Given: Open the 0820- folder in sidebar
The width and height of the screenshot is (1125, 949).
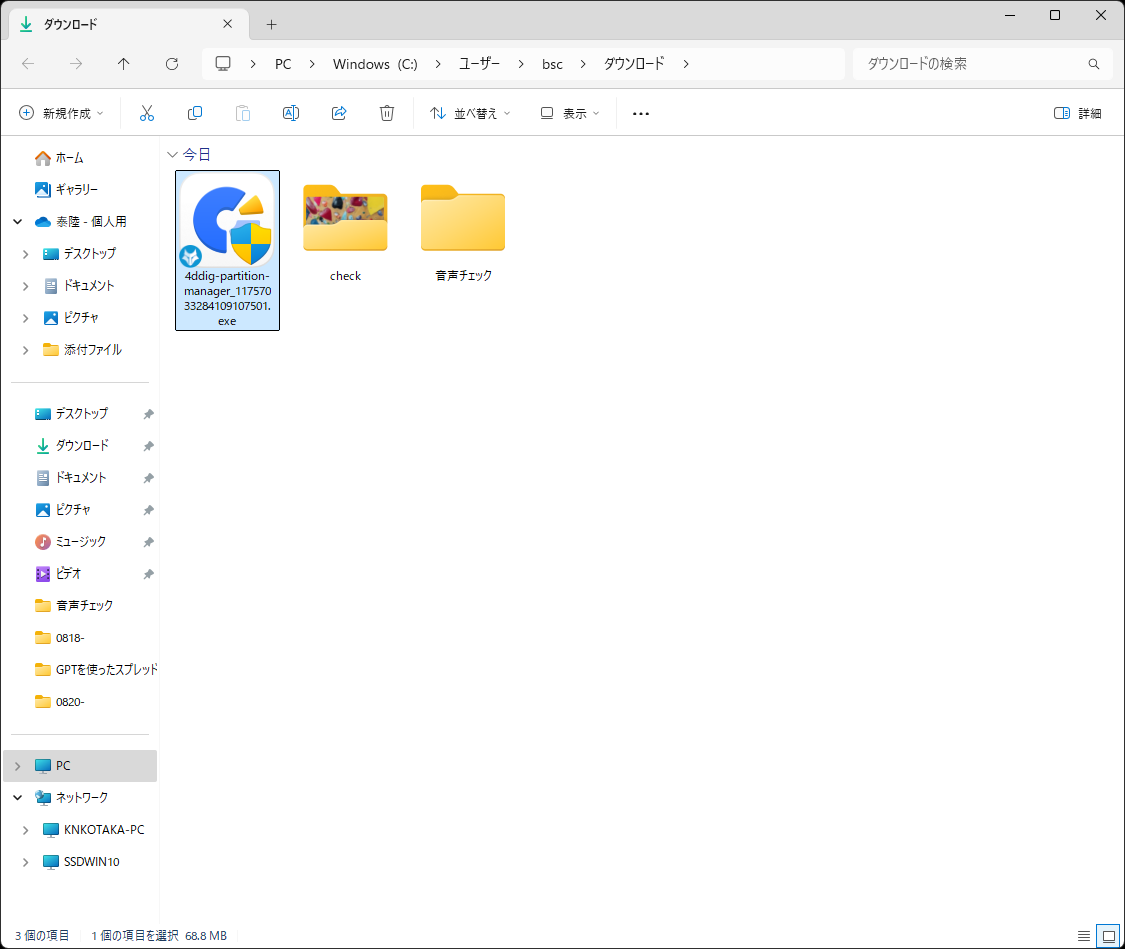Looking at the screenshot, I should tap(59, 702).
